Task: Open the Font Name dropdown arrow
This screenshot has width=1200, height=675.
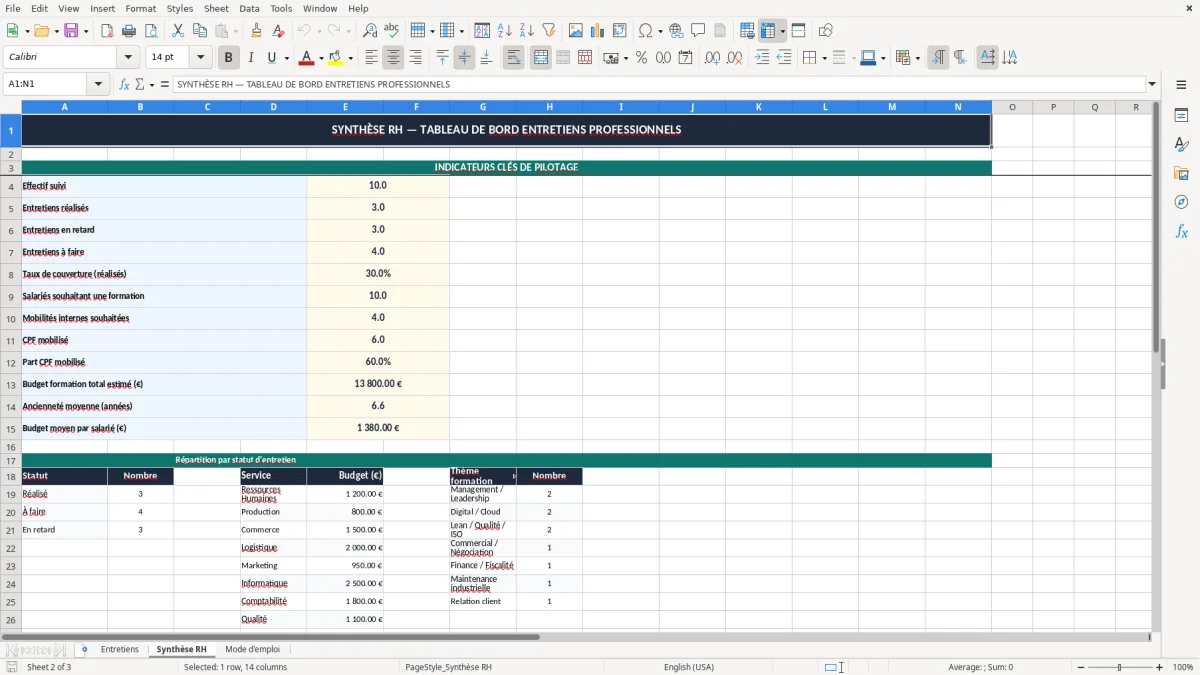Action: coord(128,58)
